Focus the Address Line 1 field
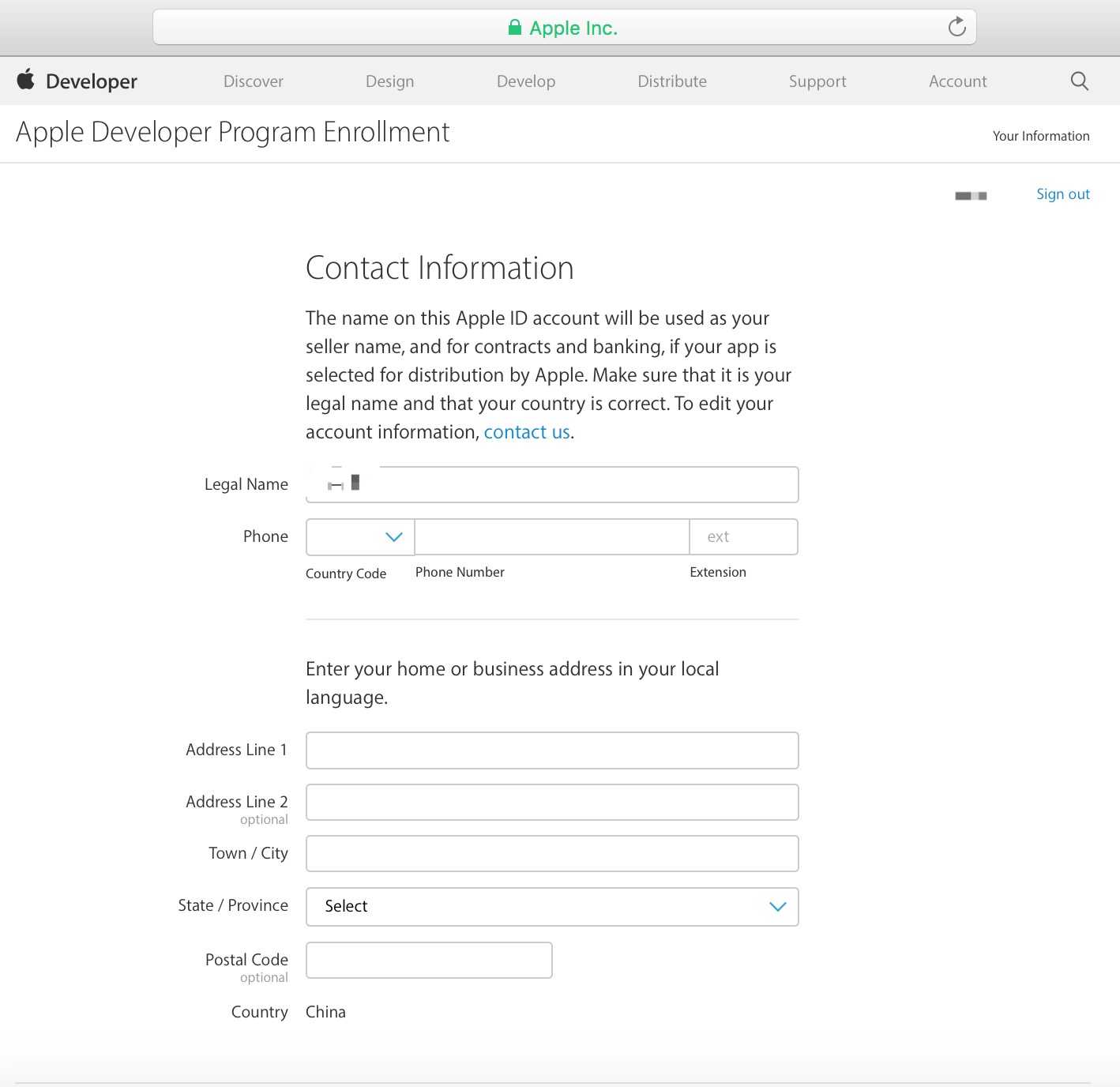Image resolution: width=1120 pixels, height=1087 pixels. (552, 750)
